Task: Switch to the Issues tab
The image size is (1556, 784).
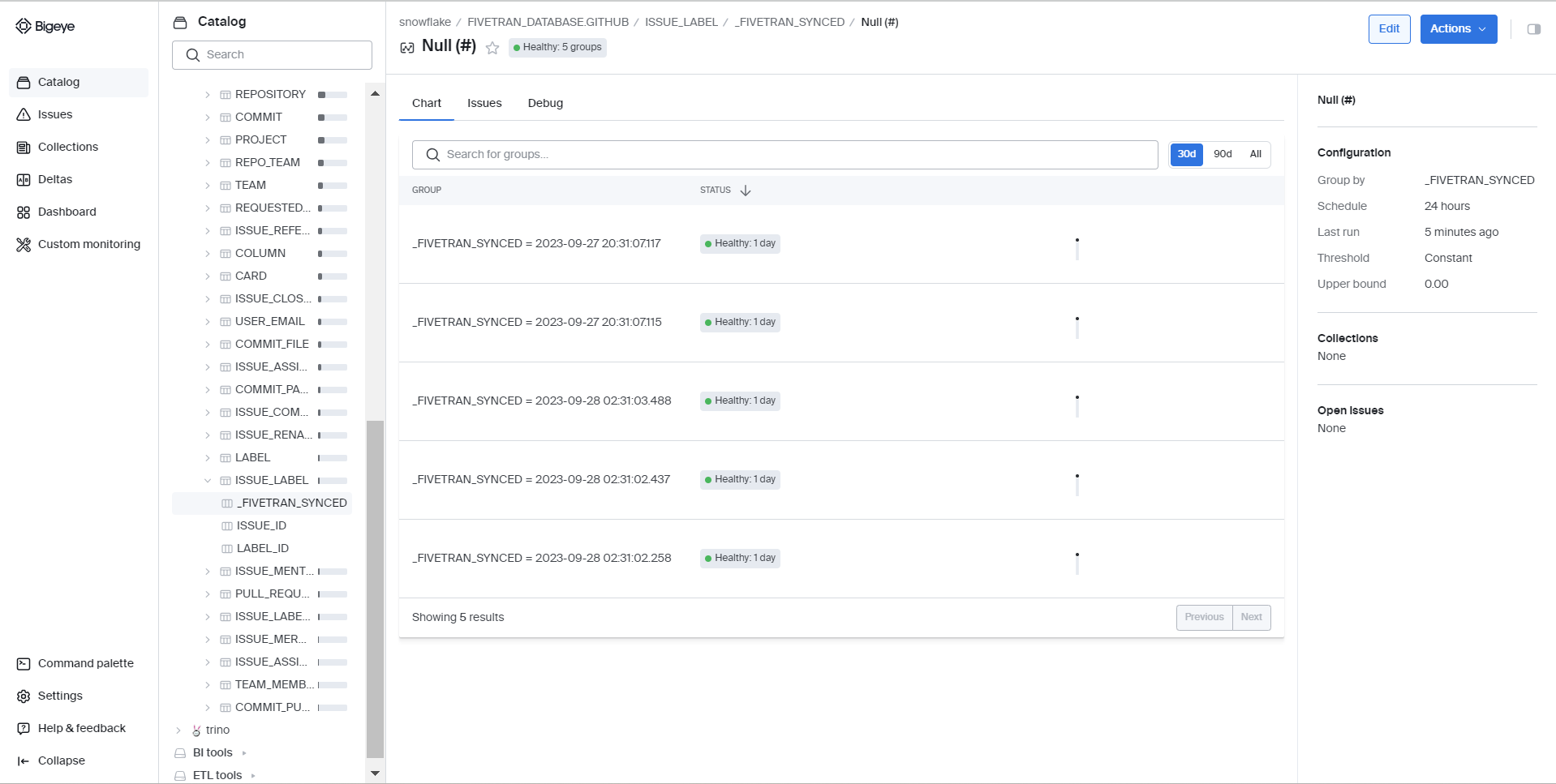Action: tap(484, 103)
